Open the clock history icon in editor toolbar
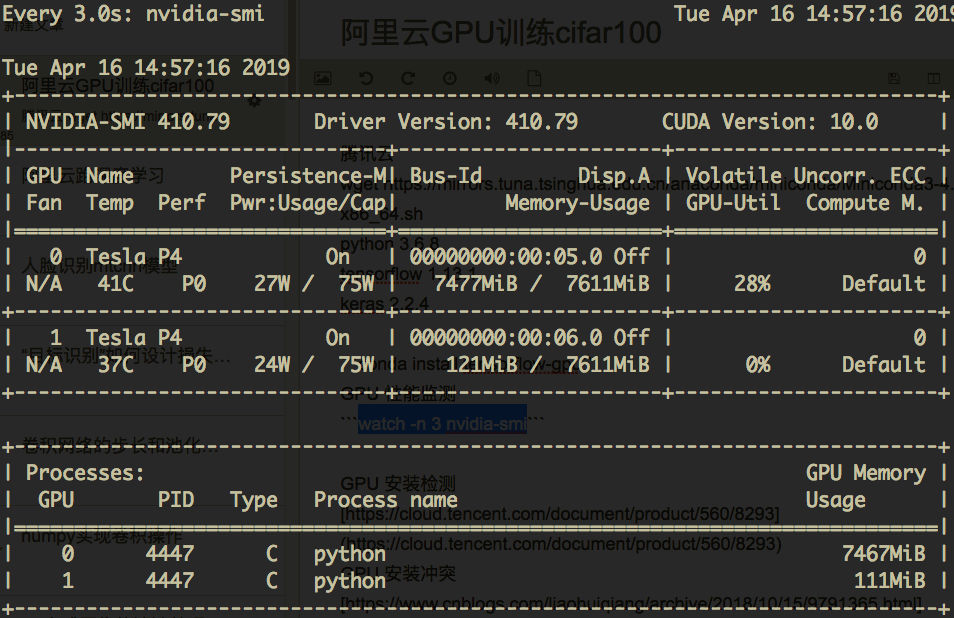The width and height of the screenshot is (954, 618). (x=450, y=78)
